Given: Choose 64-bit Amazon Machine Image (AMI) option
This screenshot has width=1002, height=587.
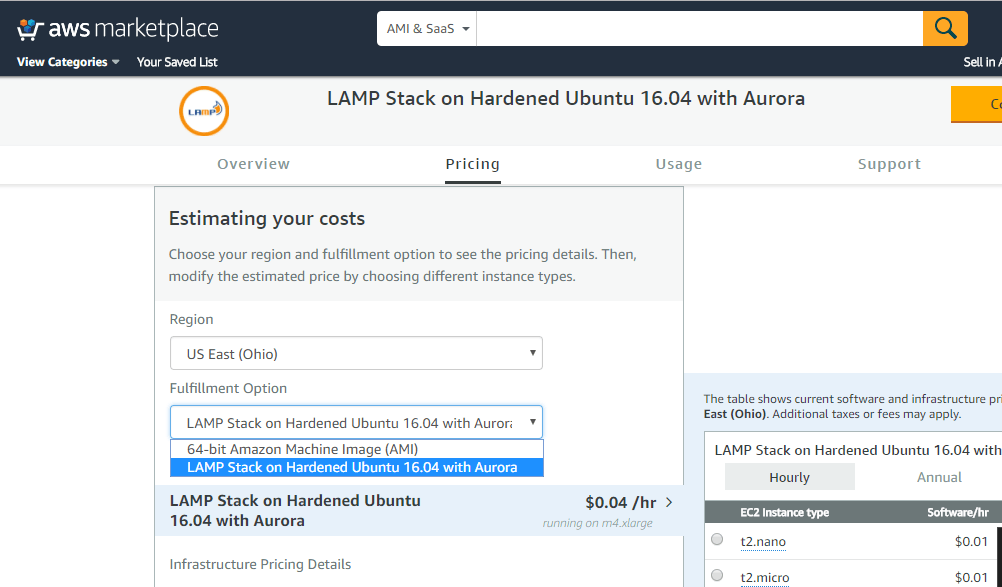Looking at the screenshot, I should click(302, 449).
